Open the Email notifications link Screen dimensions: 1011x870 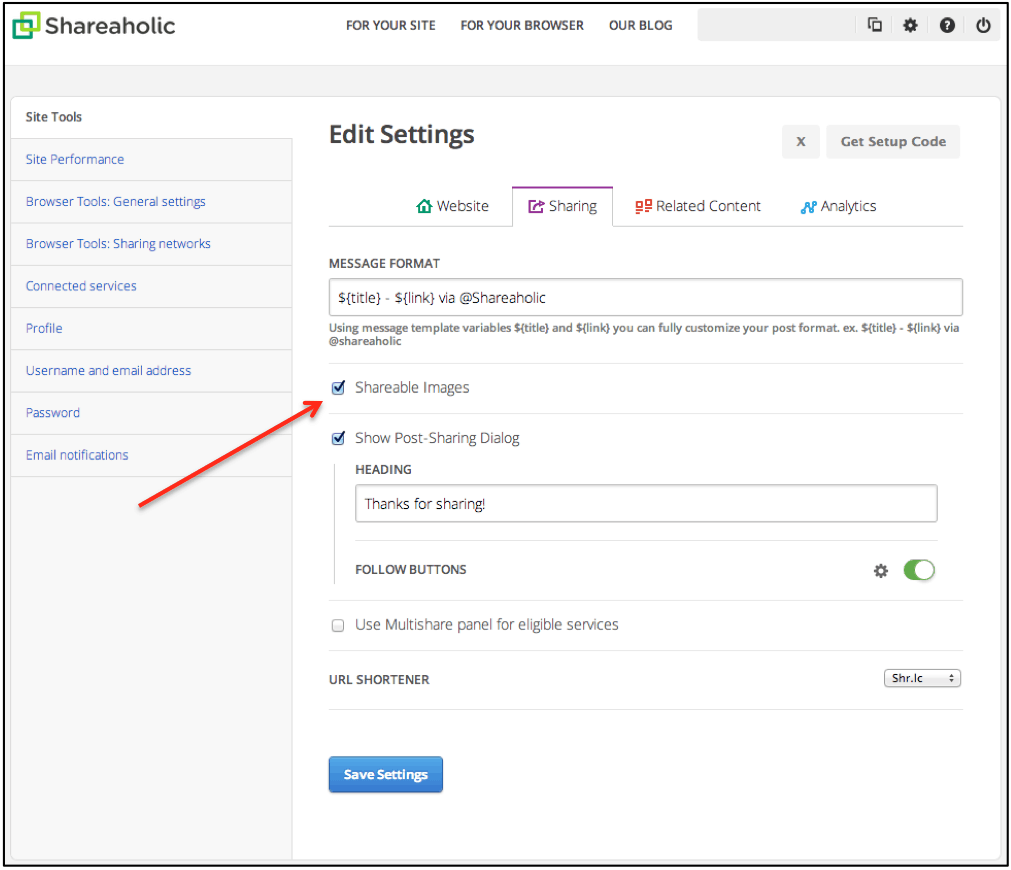coord(77,455)
